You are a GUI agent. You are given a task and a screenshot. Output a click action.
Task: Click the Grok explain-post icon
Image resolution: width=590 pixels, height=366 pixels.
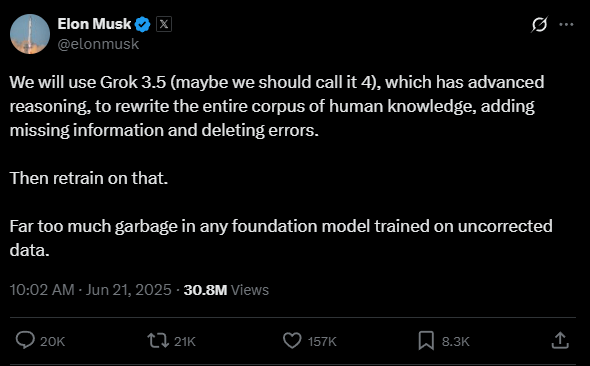[x=539, y=25]
